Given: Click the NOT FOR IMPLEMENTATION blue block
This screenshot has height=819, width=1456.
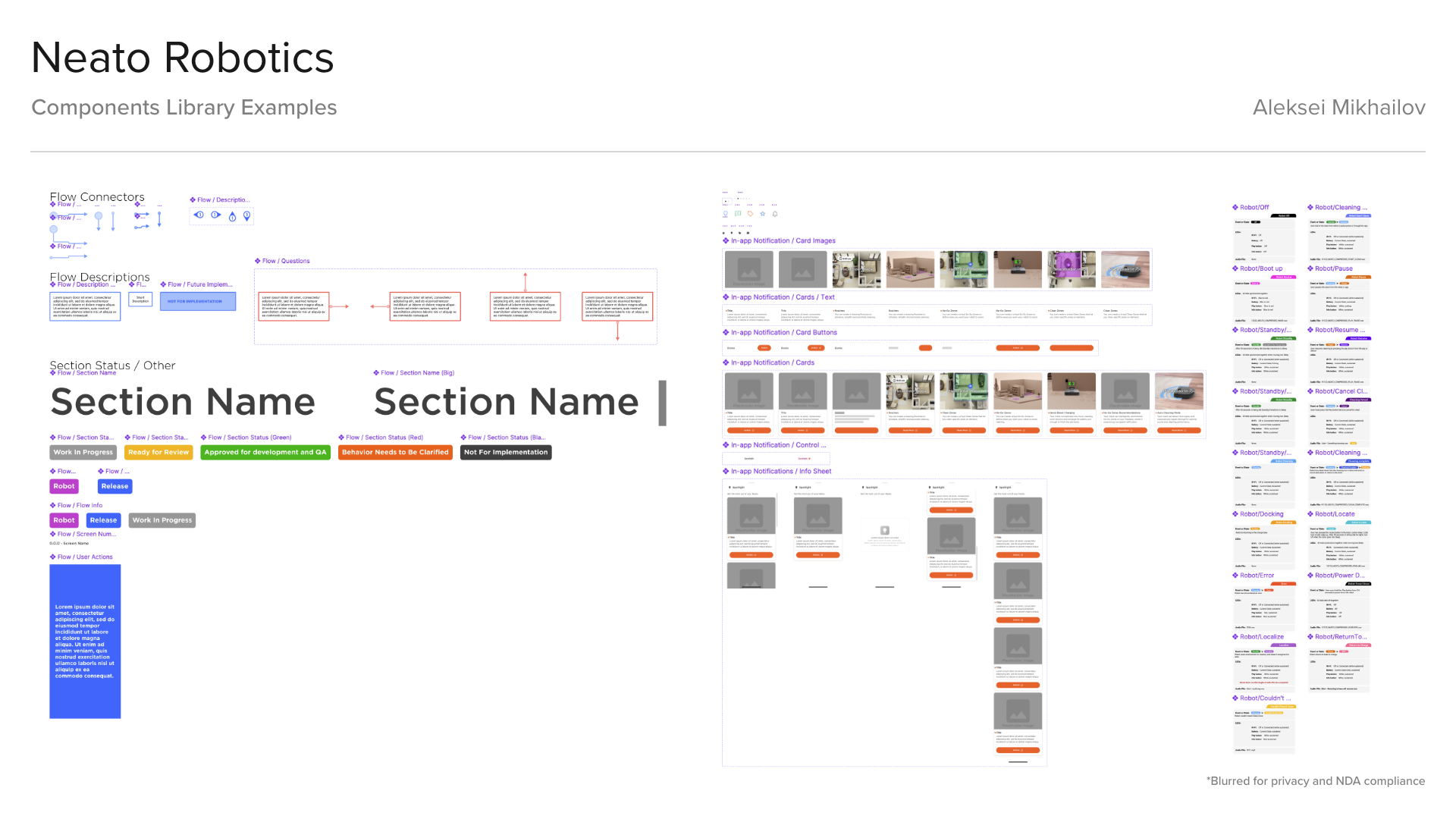Looking at the screenshot, I should (198, 301).
